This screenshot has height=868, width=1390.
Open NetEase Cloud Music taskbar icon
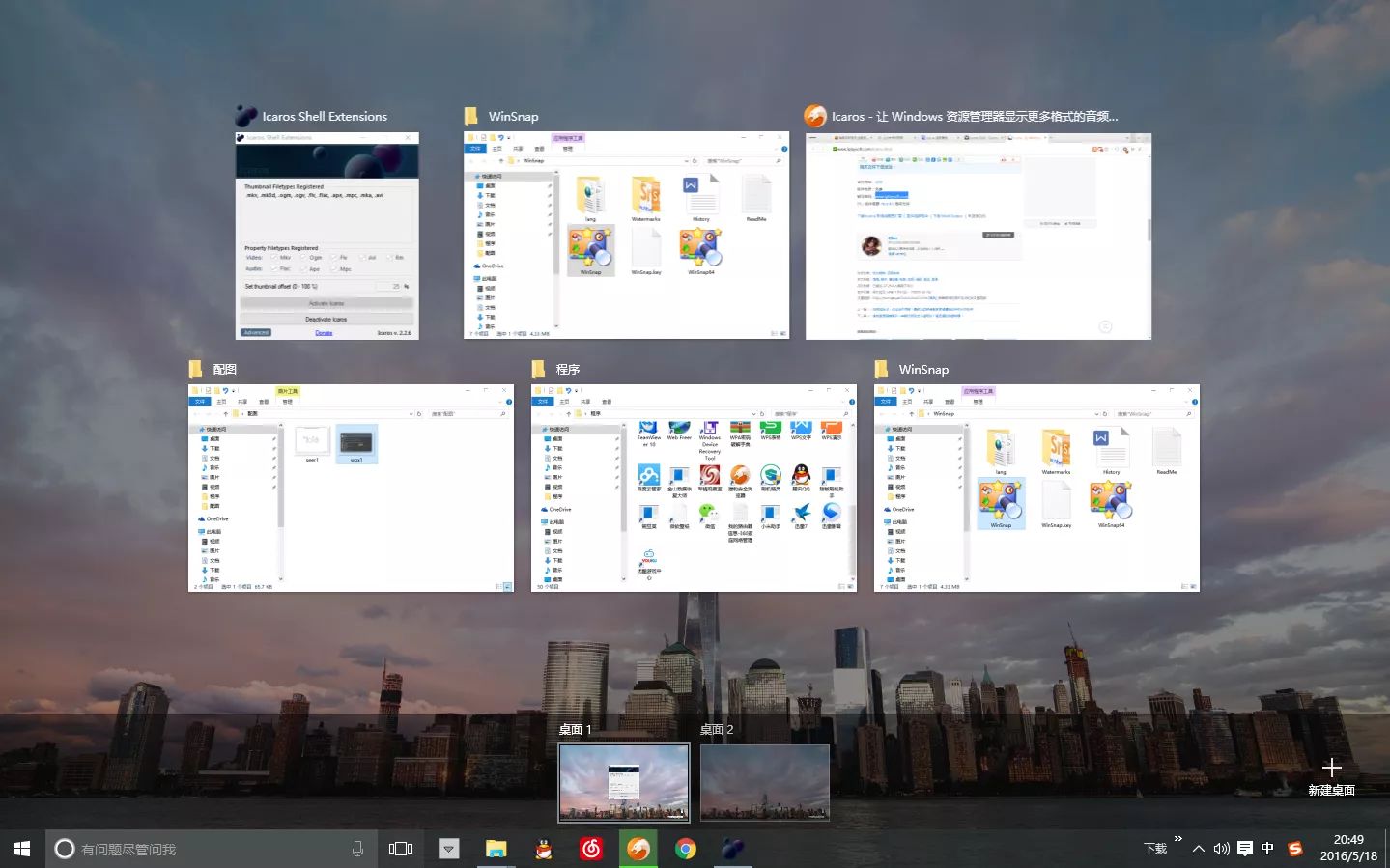pos(591,849)
